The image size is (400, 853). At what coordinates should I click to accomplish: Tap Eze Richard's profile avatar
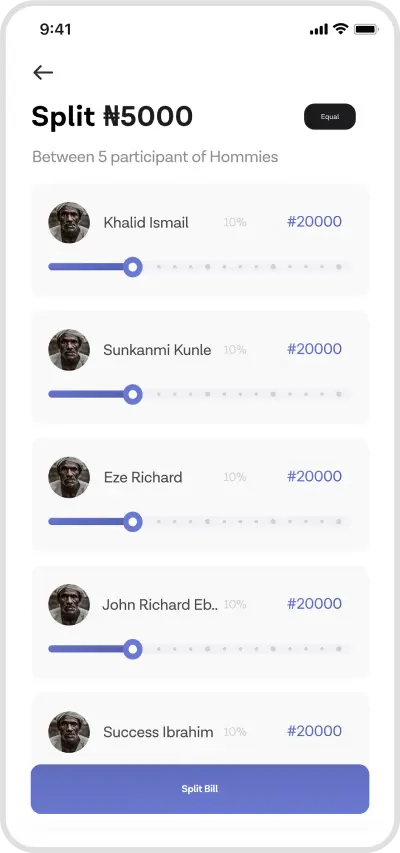pyautogui.click(x=69, y=477)
